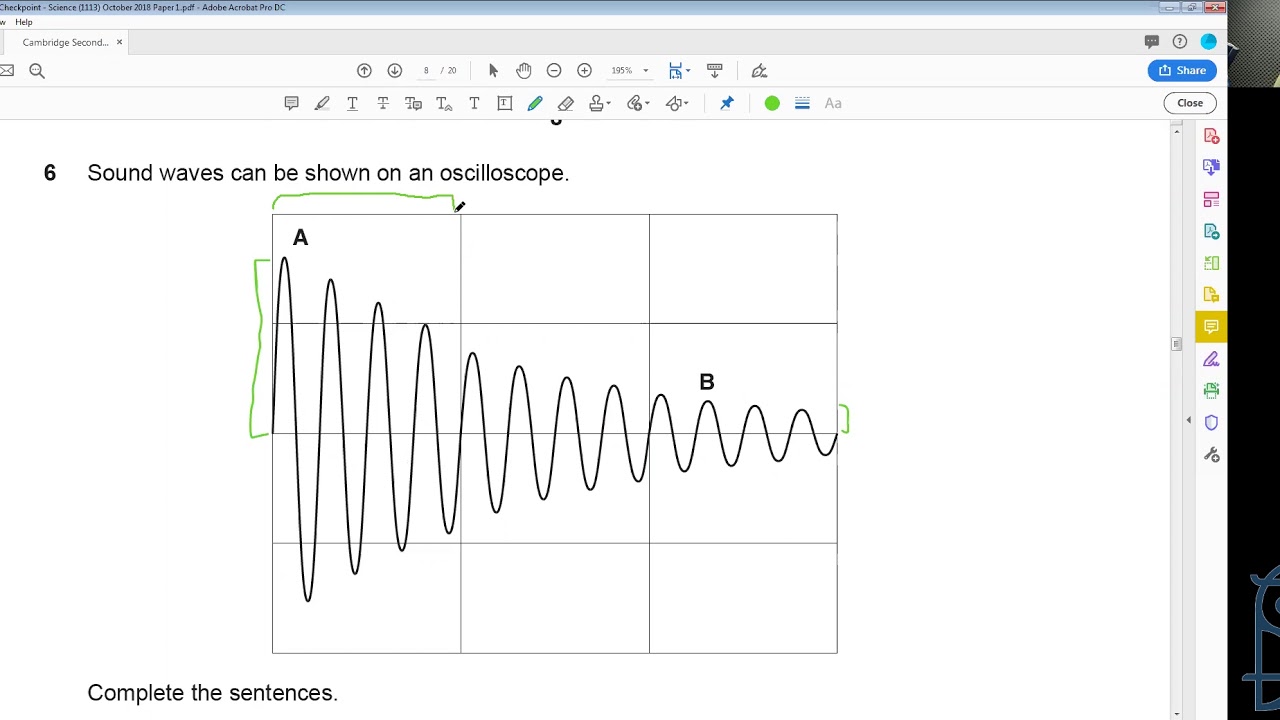Open the Edit PDF tool in sidebar

coord(1211,231)
